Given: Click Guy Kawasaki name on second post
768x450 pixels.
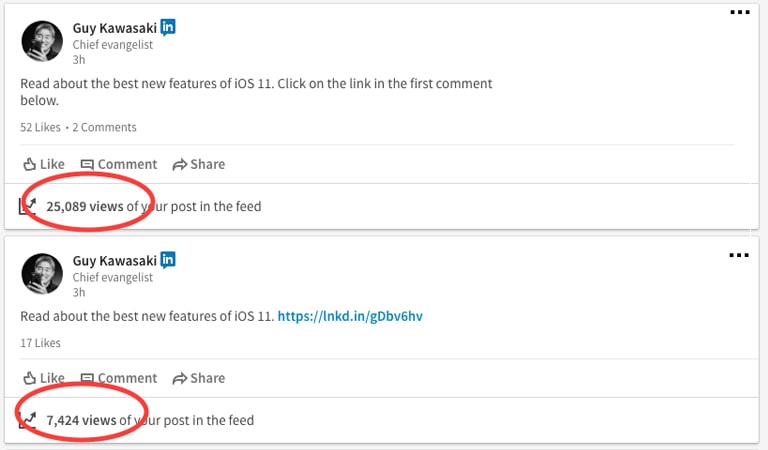Looking at the screenshot, I should point(115,261).
